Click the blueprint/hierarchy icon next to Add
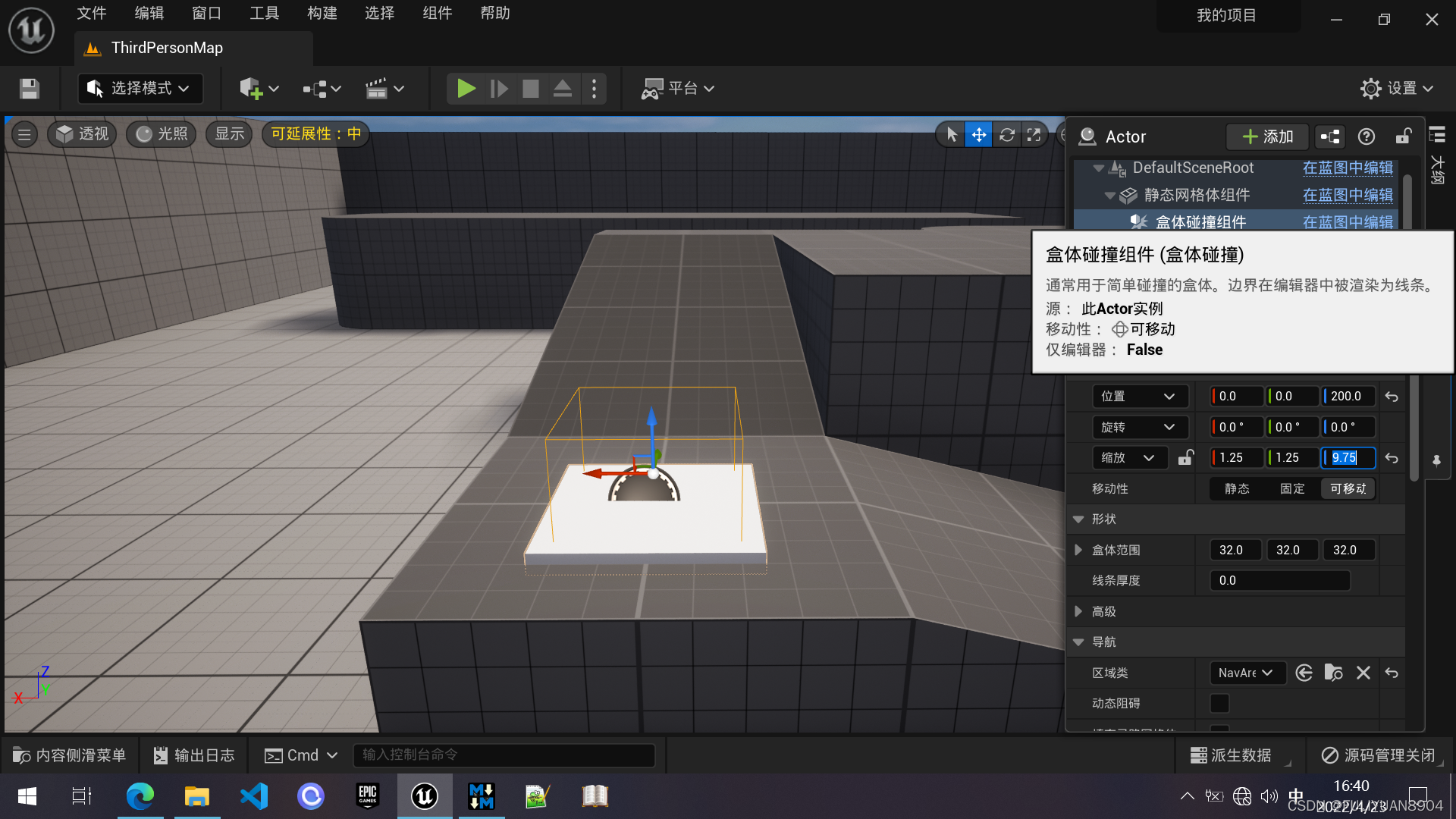This screenshot has height=819, width=1456. tap(1330, 136)
